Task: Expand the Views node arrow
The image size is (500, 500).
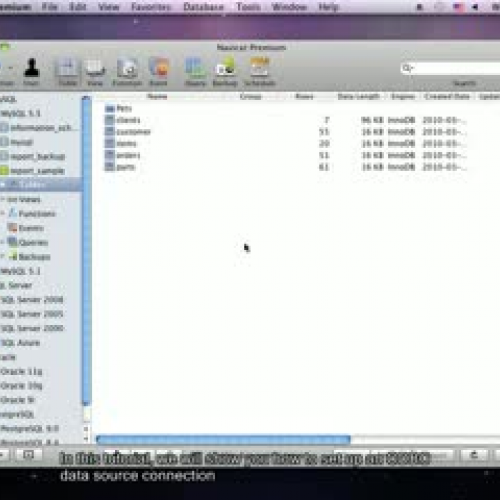Action: tap(2, 199)
